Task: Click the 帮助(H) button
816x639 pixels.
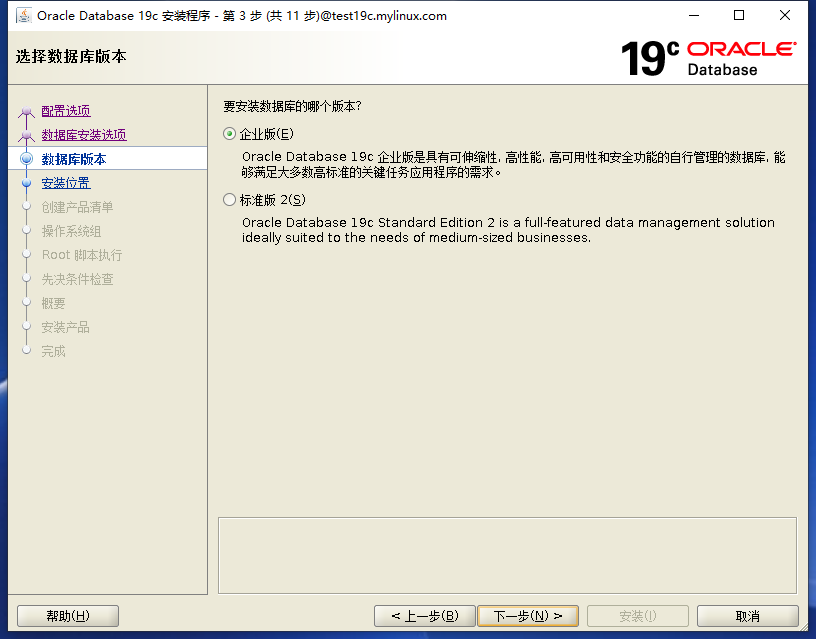Action: click(68, 616)
